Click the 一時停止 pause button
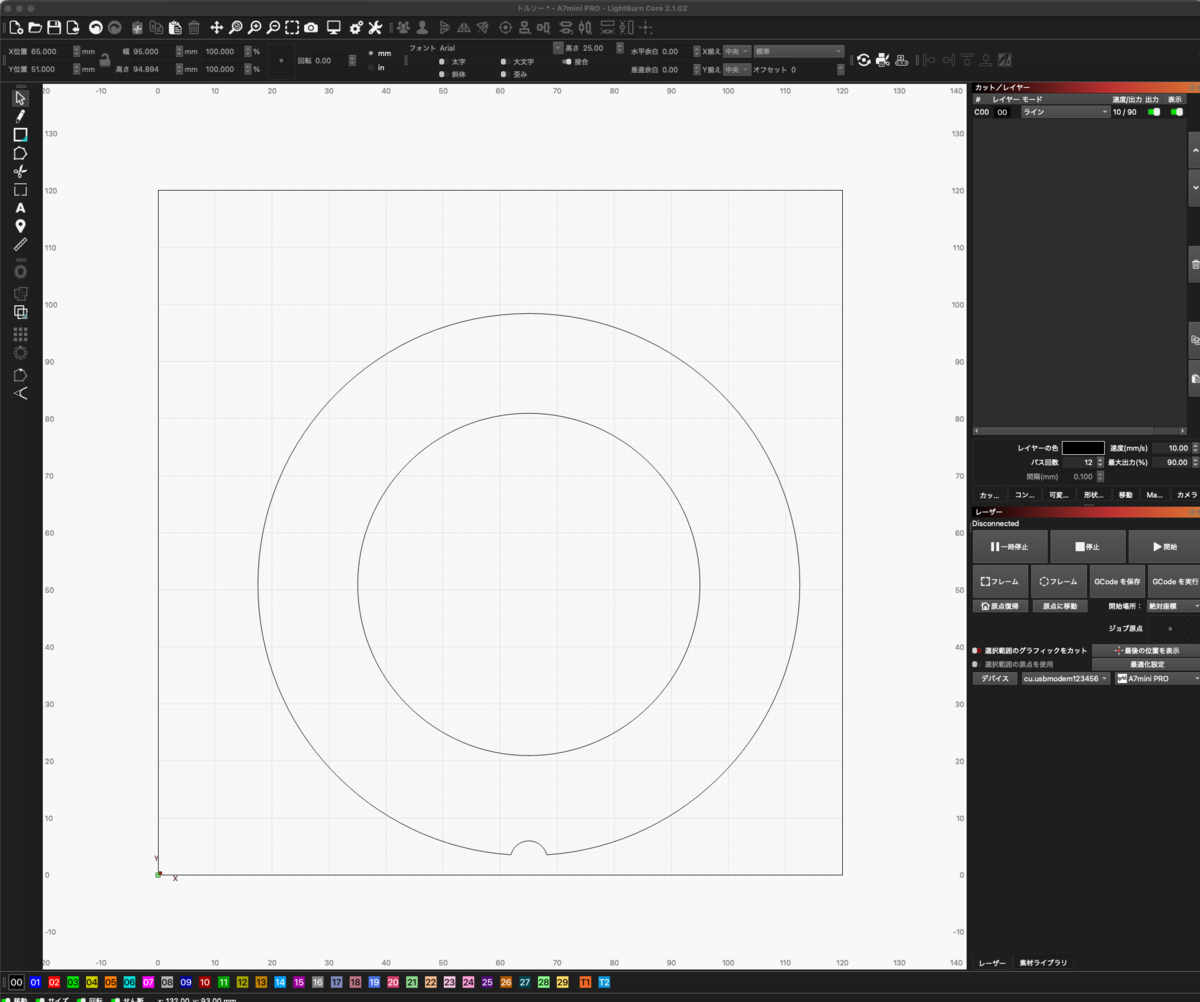This screenshot has height=1002, width=1200. pyautogui.click(x=1010, y=547)
